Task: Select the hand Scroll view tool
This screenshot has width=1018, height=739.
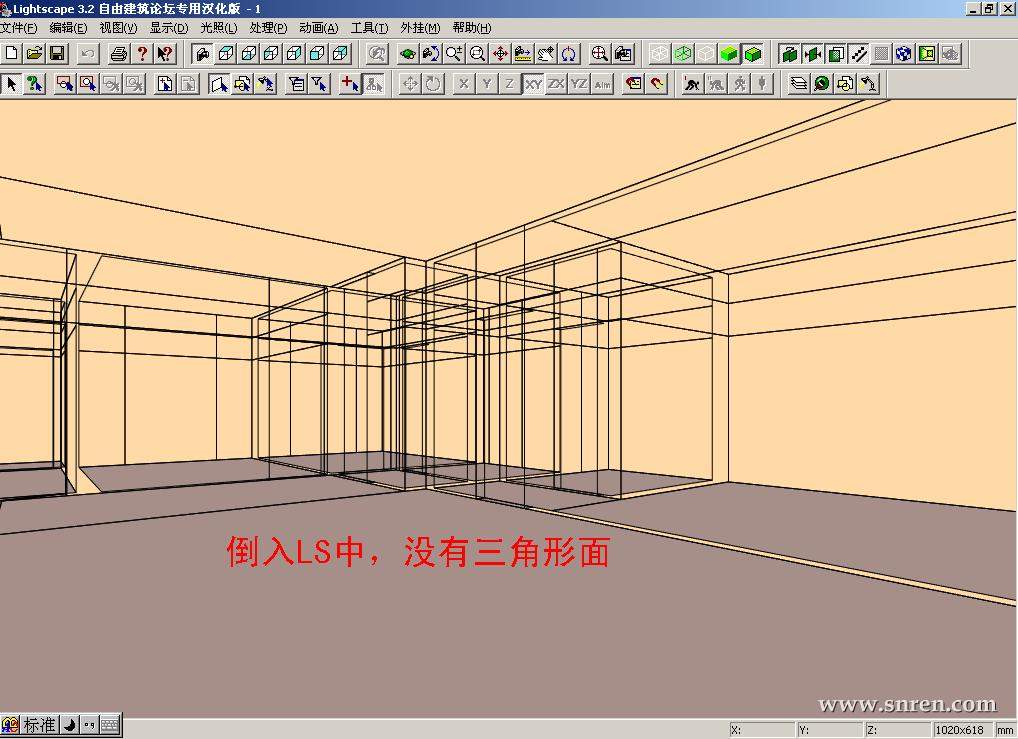Action: [x=546, y=53]
